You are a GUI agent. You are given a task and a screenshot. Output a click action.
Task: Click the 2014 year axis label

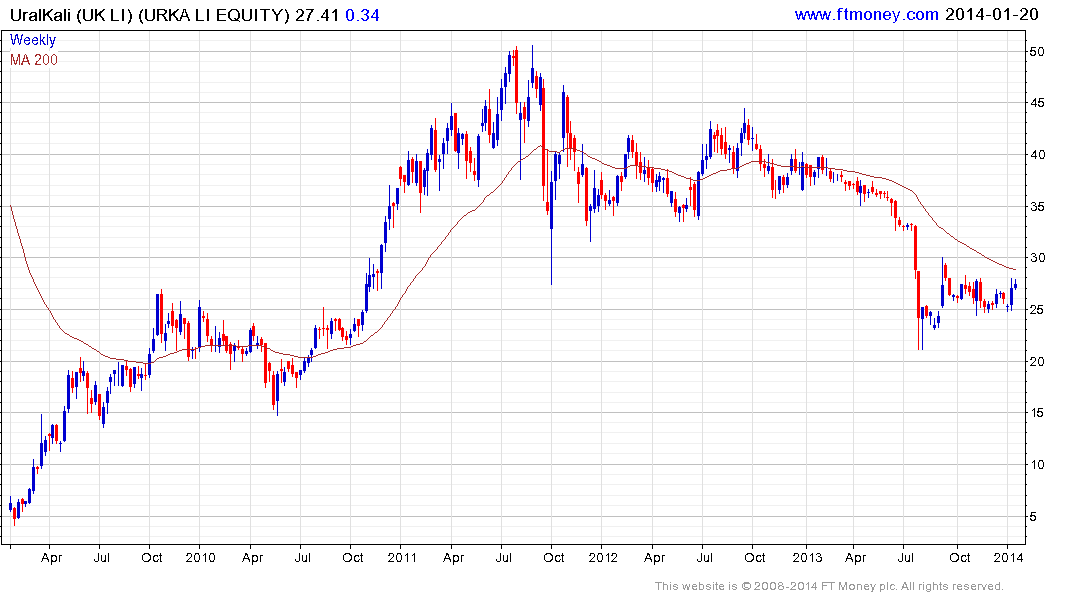1008,558
